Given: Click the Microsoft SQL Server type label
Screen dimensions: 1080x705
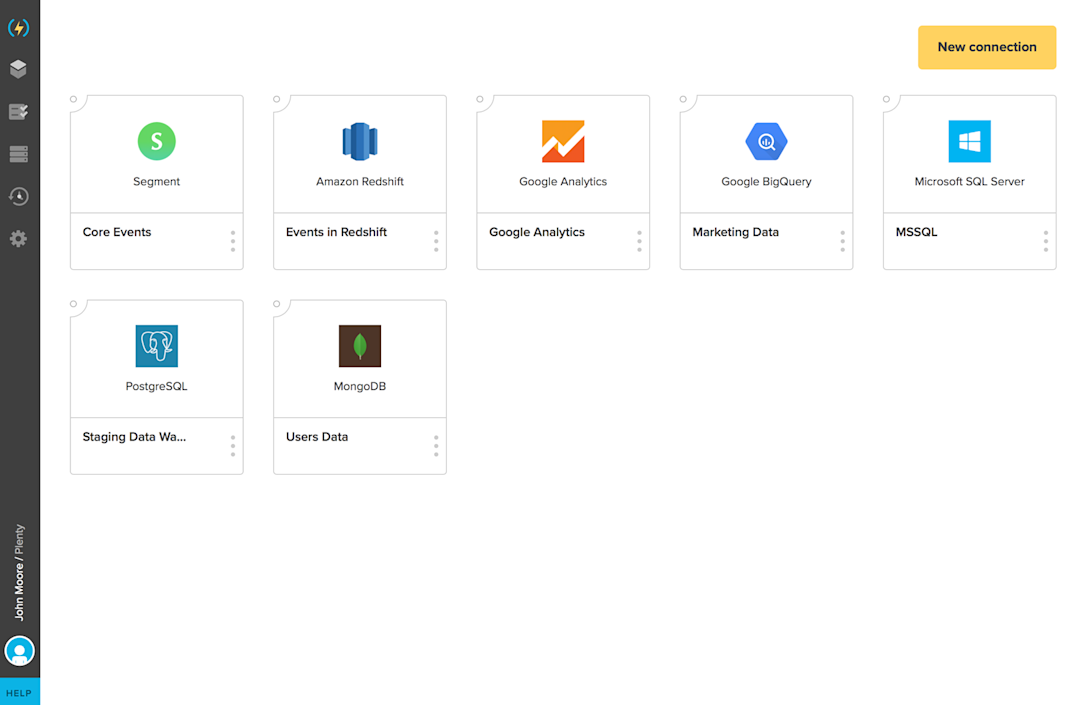Looking at the screenshot, I should click(x=969, y=182).
